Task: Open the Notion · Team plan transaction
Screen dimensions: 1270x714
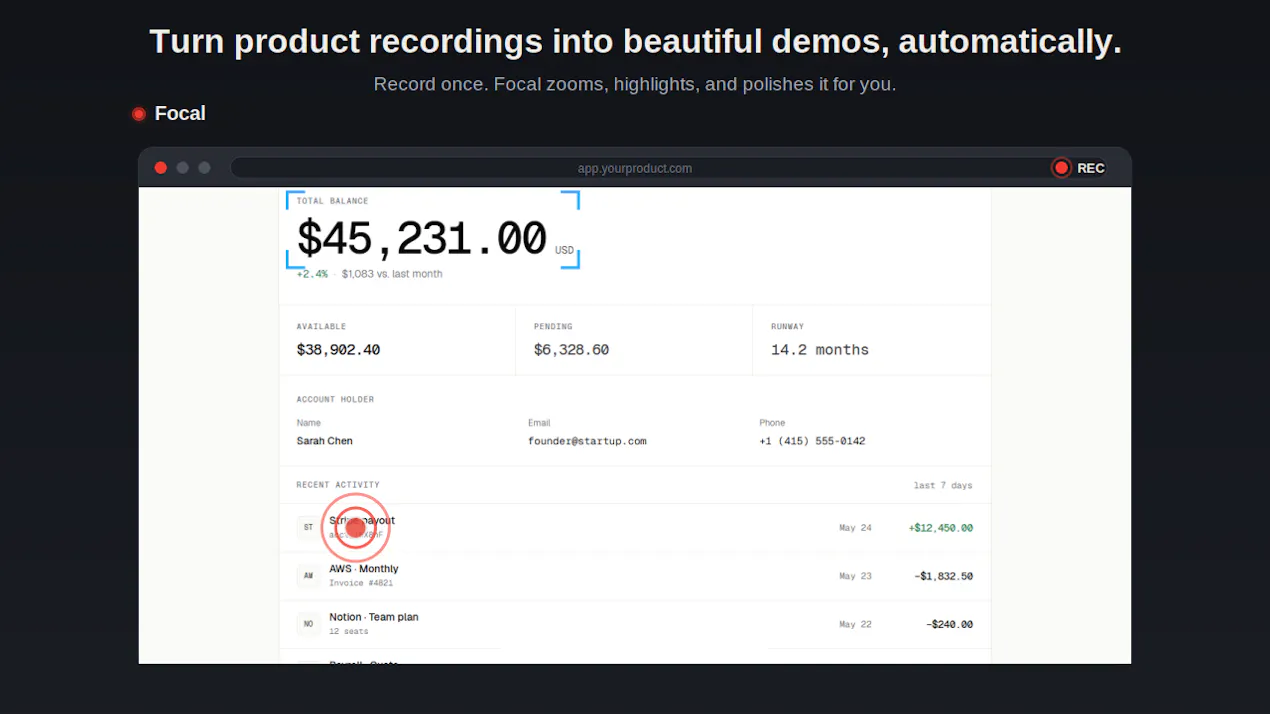Action: 635,624
